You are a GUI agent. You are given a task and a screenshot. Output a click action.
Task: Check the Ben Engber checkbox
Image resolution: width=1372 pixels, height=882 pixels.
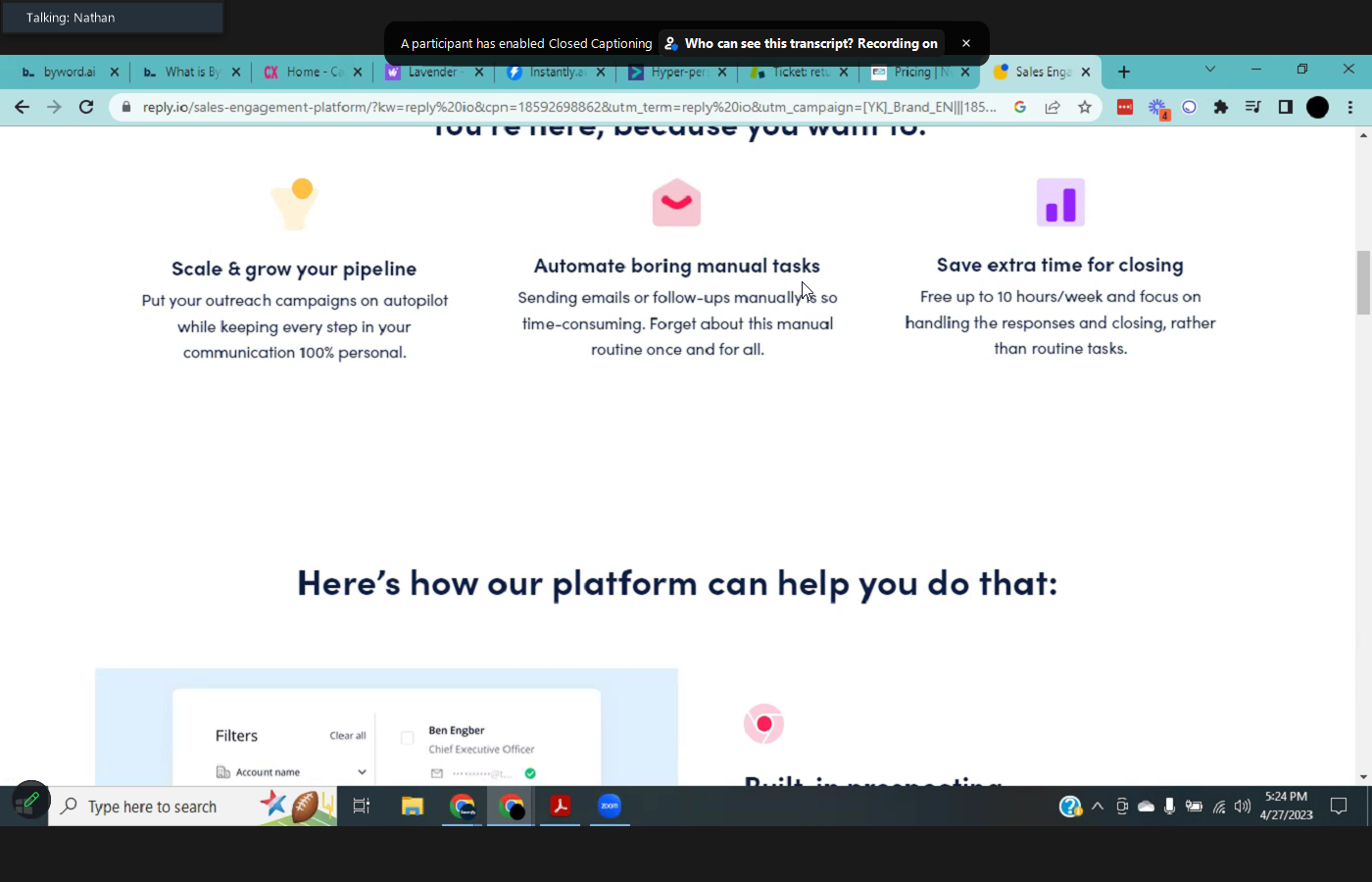(x=407, y=738)
